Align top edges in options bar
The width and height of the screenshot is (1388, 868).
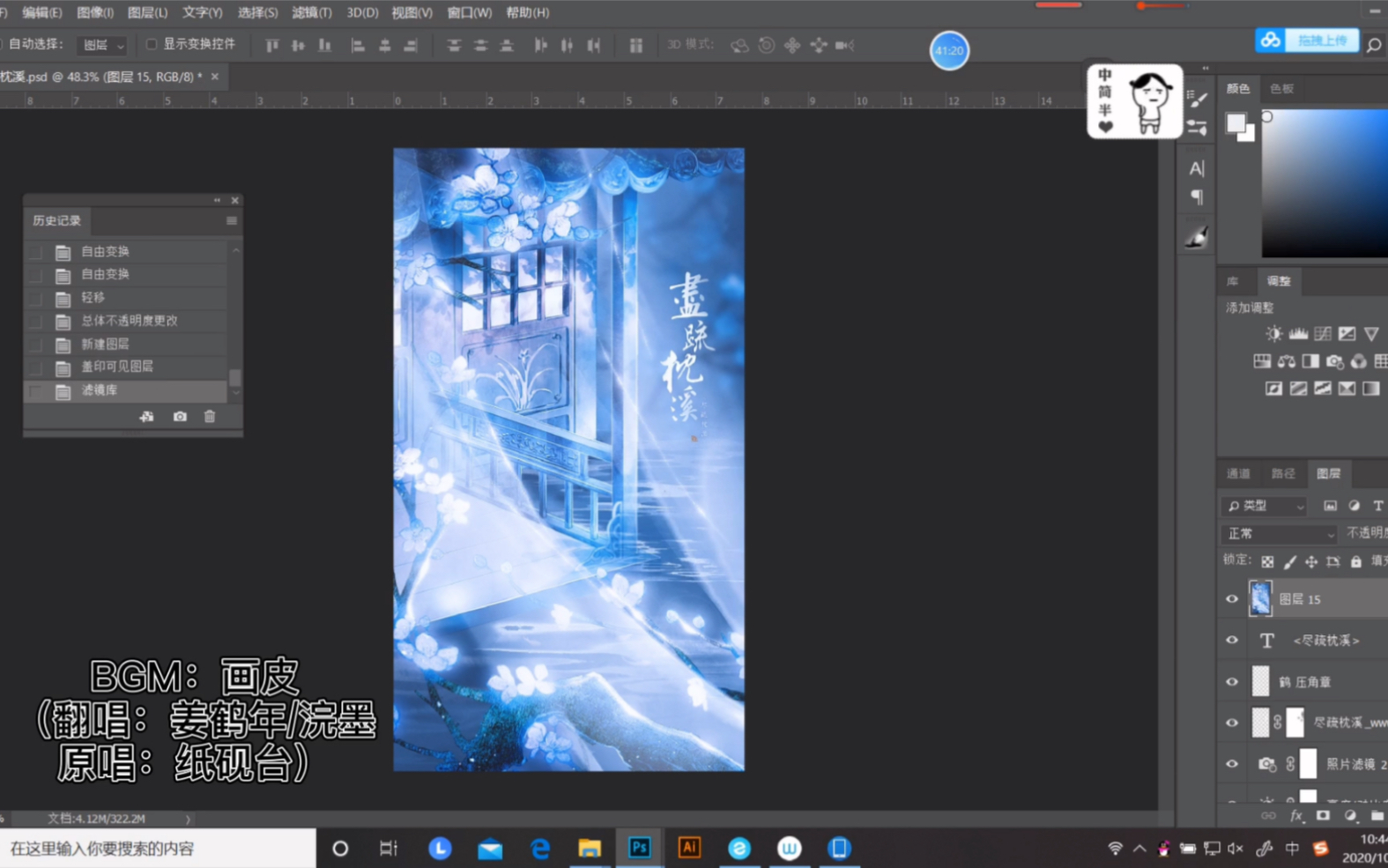tap(271, 45)
